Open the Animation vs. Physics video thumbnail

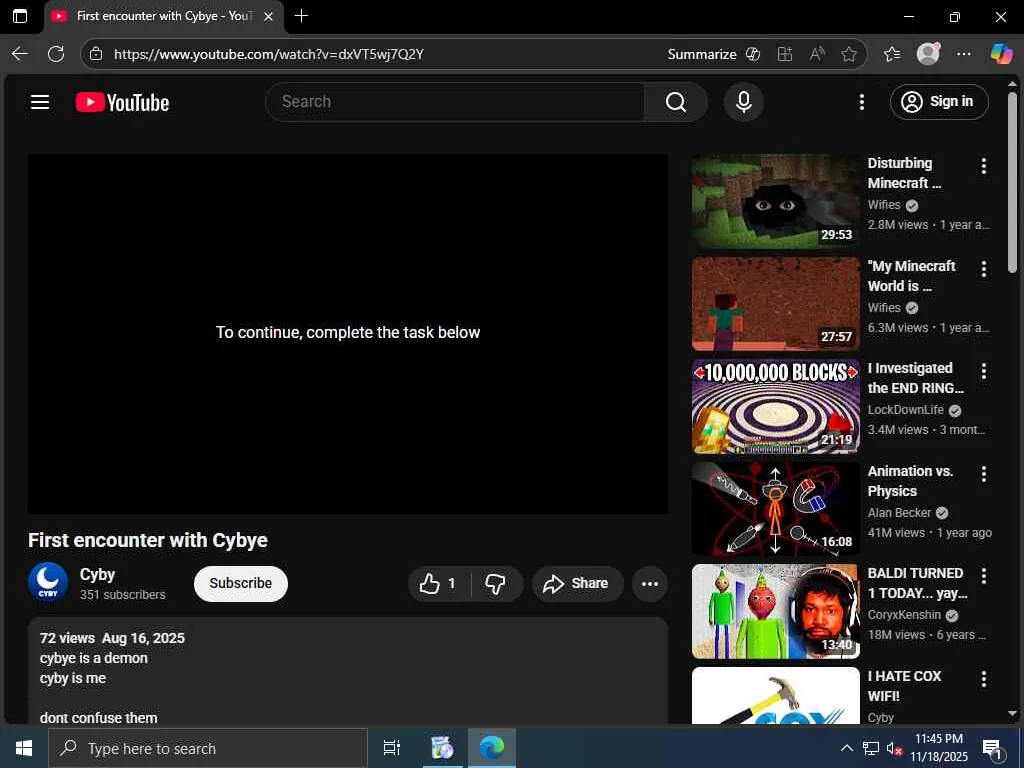(775, 509)
